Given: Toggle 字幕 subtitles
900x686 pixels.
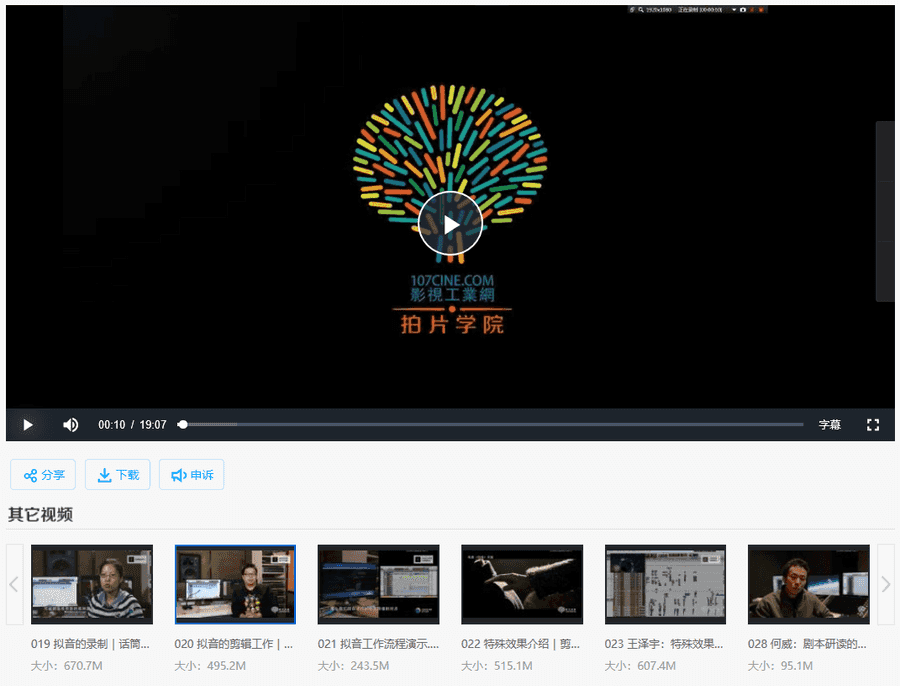Looking at the screenshot, I should pos(829,425).
